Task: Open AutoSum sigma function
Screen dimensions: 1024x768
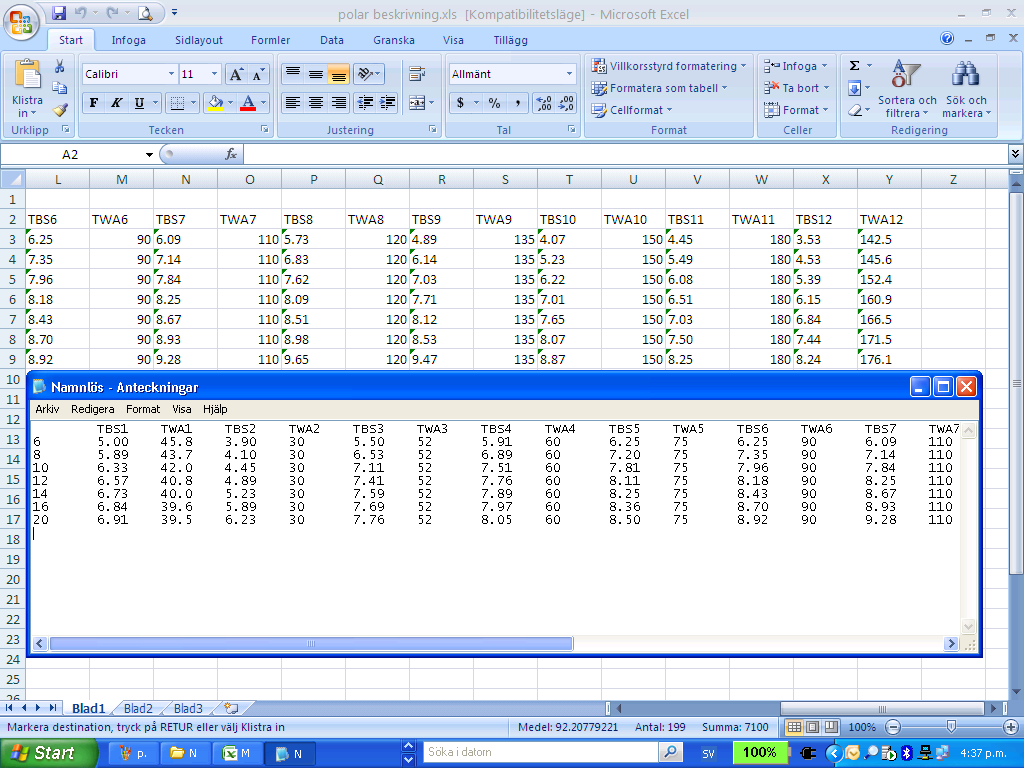Action: [x=854, y=66]
